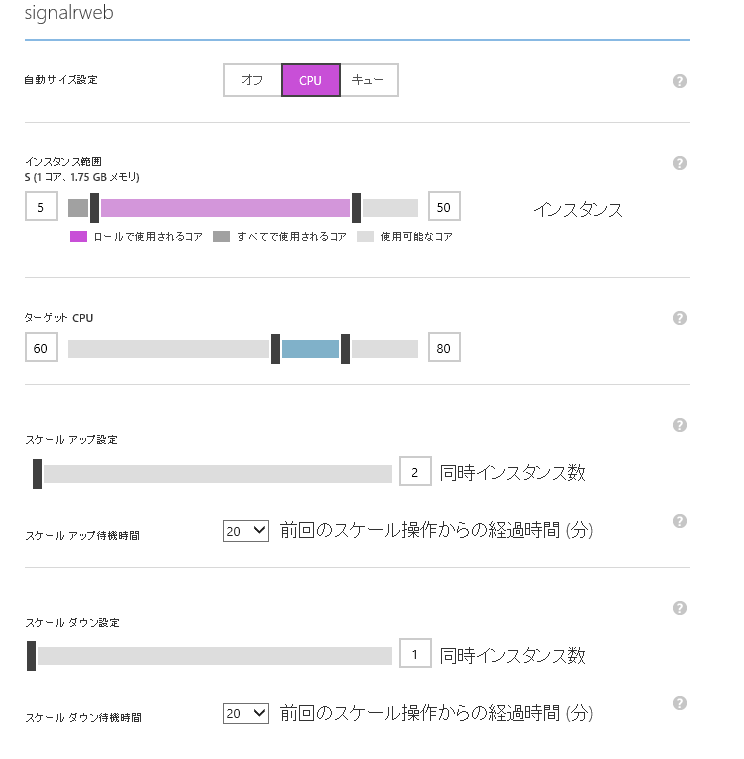Open スケール ダウン待機時間 dropdown

246,713
